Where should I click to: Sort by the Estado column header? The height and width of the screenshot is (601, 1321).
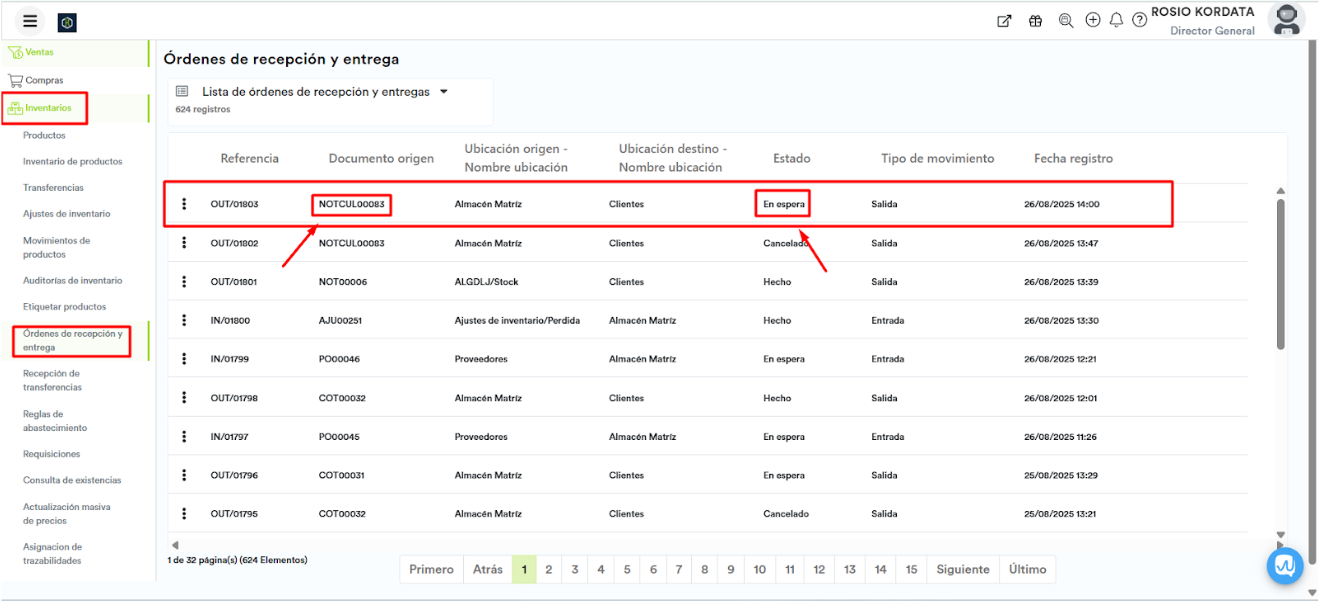(791, 159)
